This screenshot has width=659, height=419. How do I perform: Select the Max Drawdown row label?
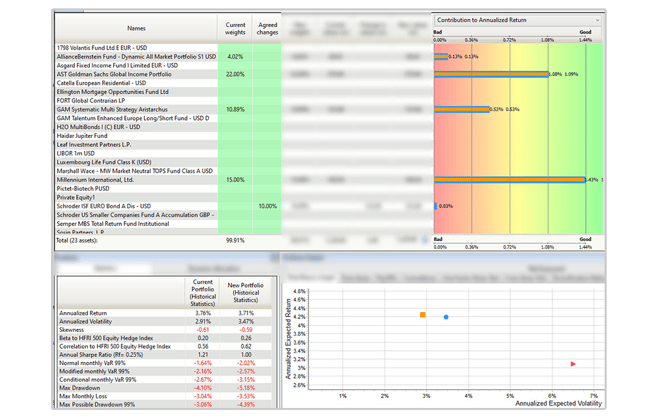[80, 388]
